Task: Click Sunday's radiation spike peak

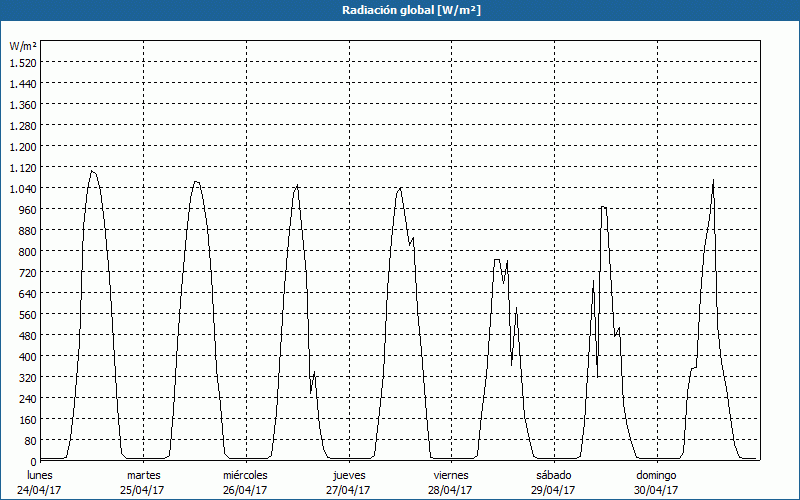Action: [713, 180]
